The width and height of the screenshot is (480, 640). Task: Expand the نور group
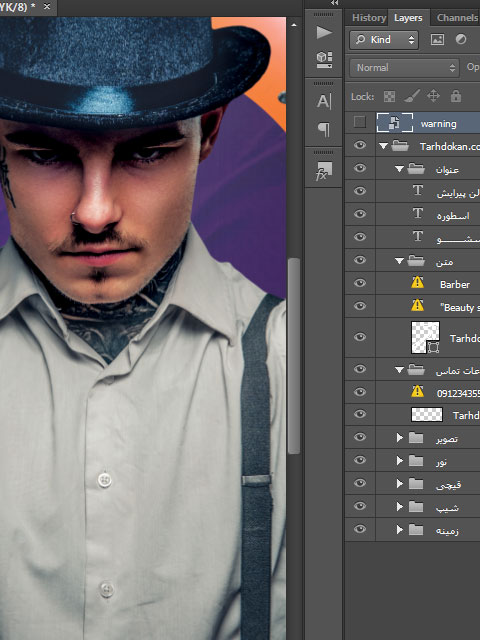[400, 461]
